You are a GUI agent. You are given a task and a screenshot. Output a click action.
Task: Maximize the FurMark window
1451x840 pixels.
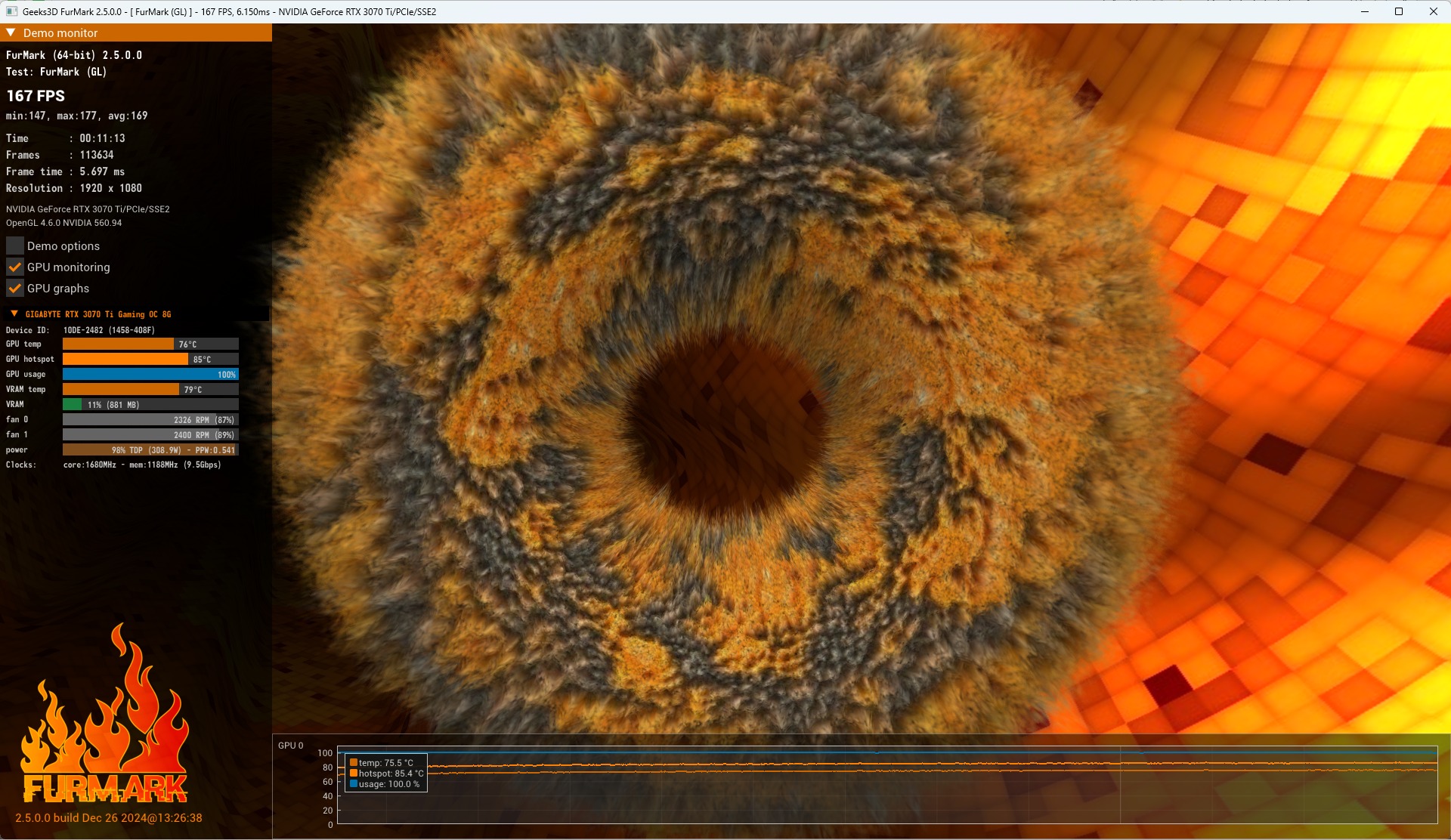[1399, 11]
